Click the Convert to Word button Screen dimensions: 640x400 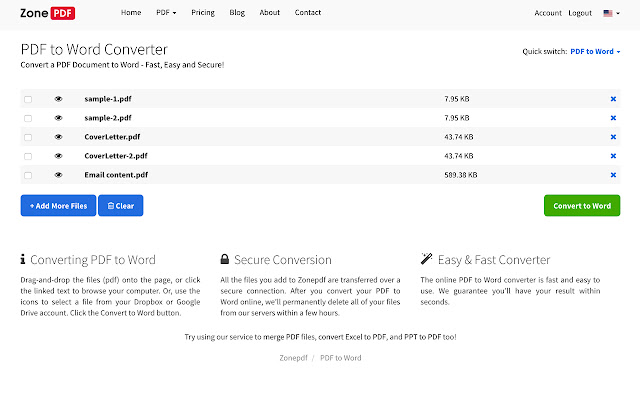[581, 205]
